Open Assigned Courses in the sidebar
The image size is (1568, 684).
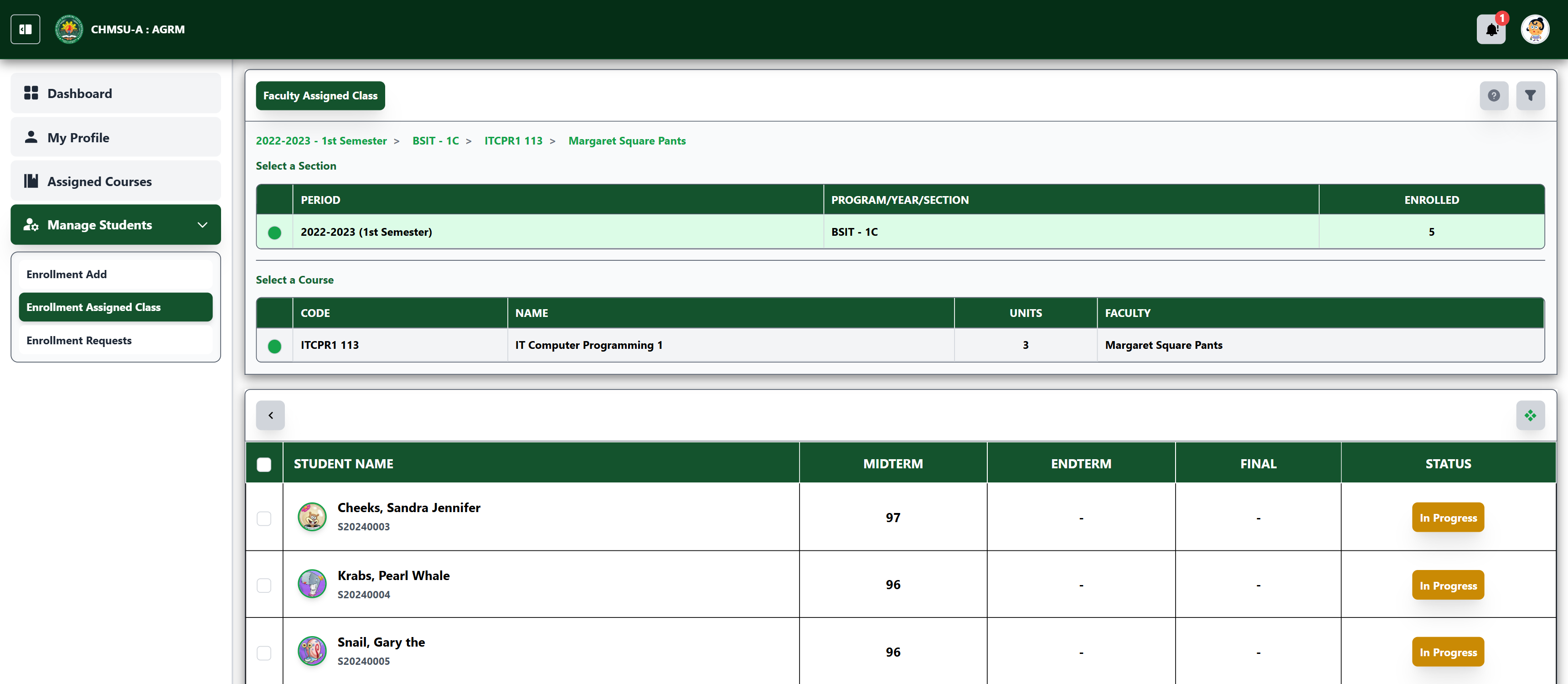click(x=116, y=181)
